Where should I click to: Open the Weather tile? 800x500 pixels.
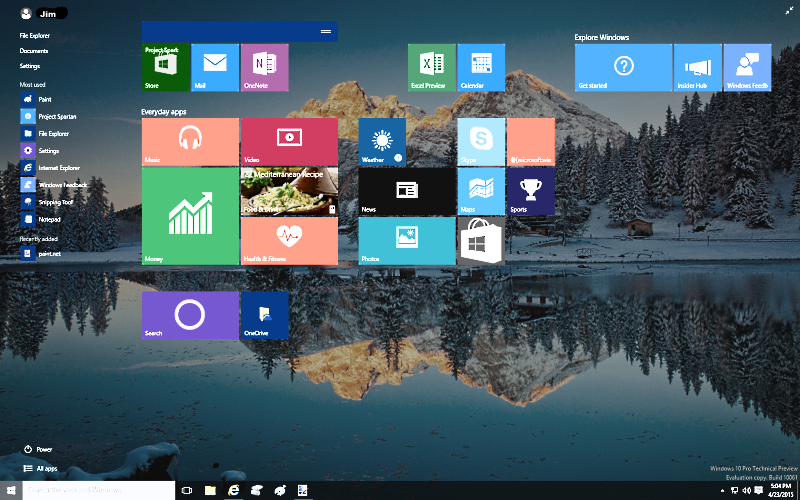[x=382, y=142]
